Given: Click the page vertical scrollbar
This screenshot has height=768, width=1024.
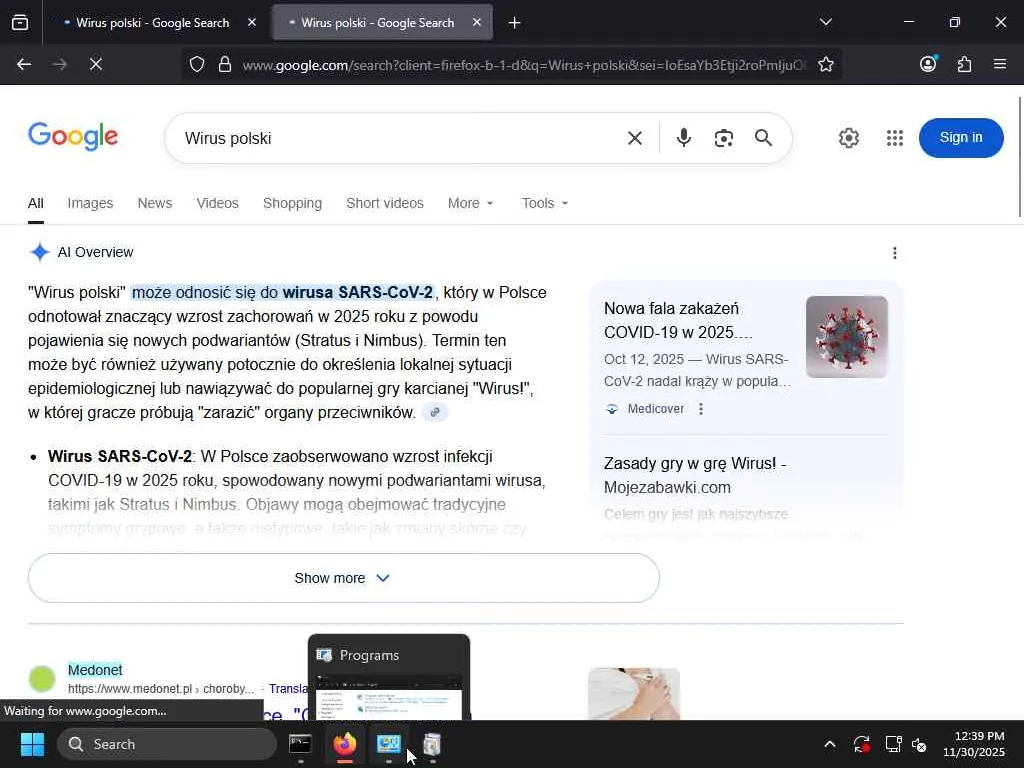Looking at the screenshot, I should (1020, 157).
